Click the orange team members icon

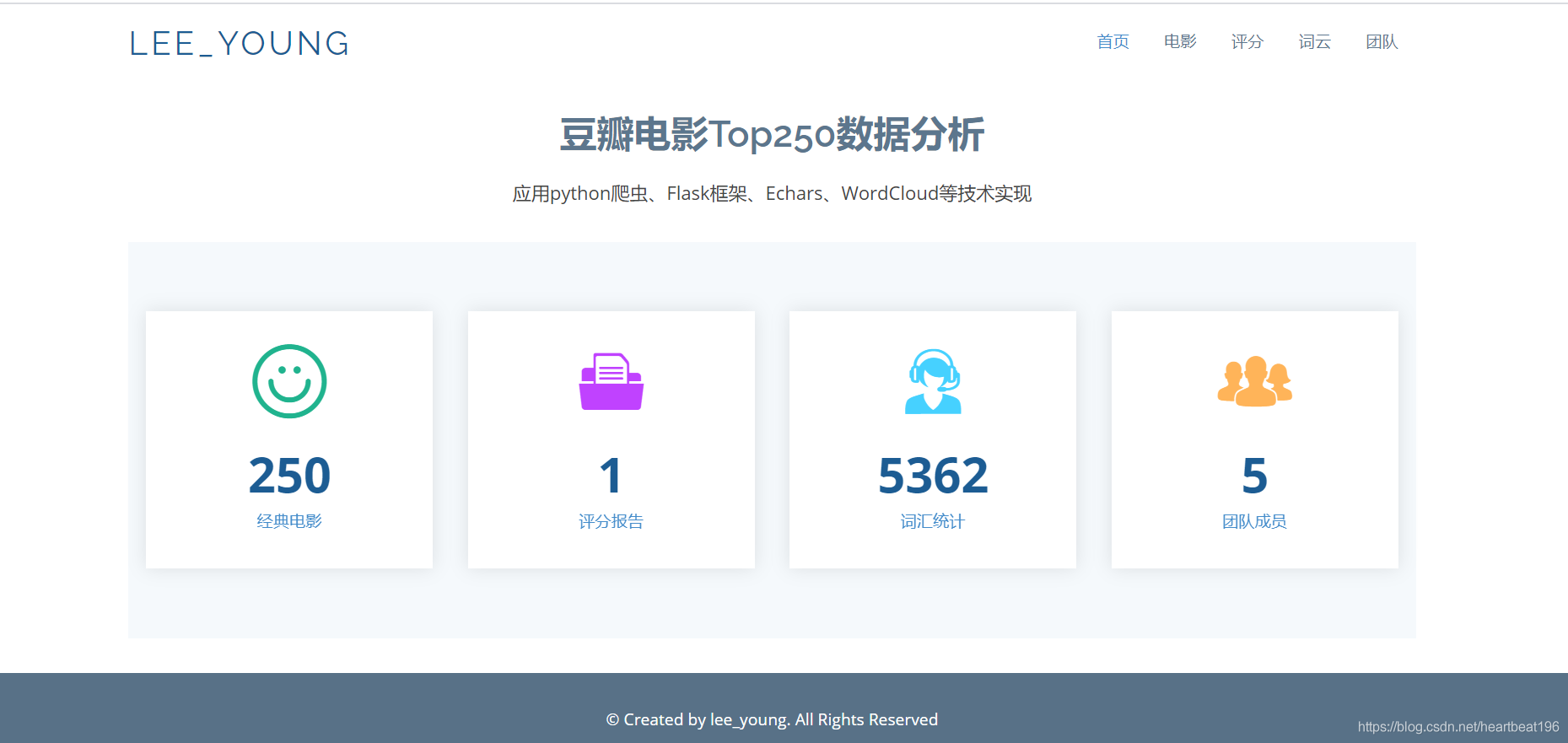[1255, 381]
